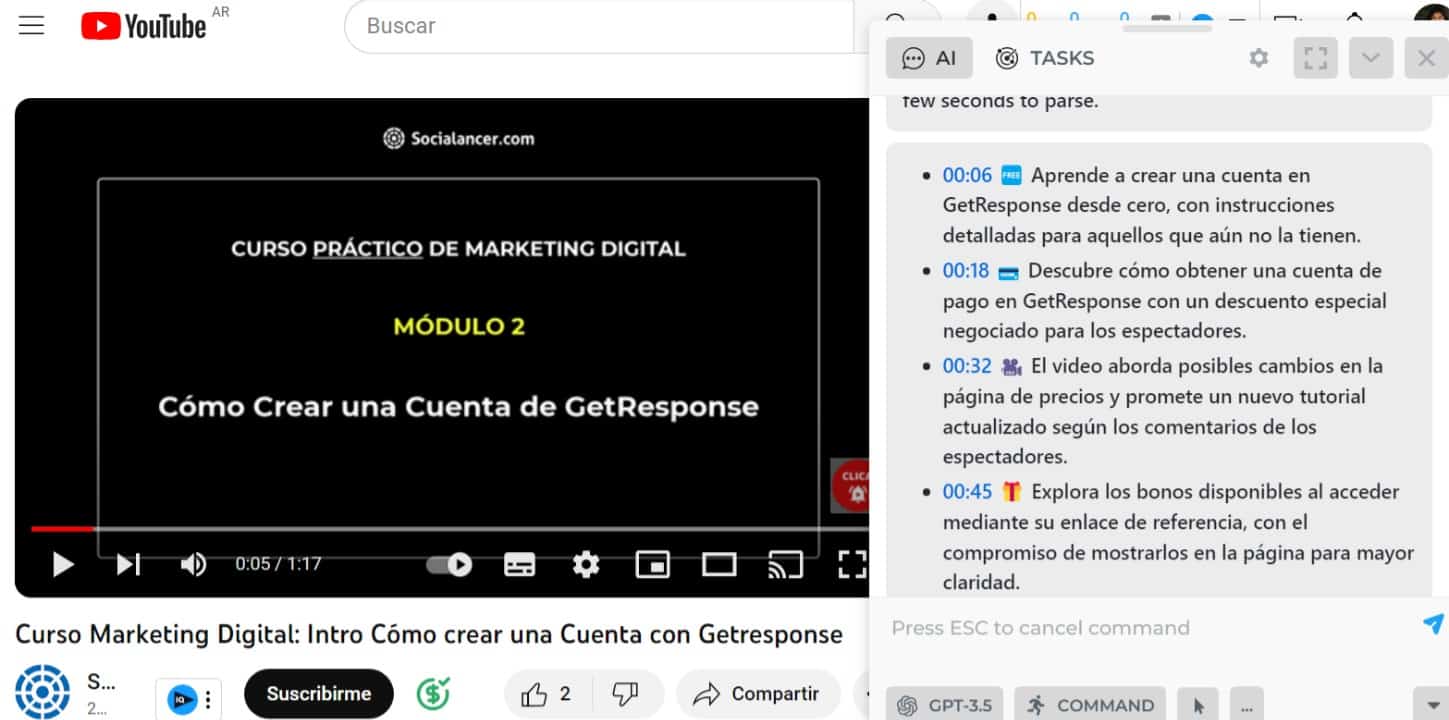Click the Suscribirme button

tap(319, 693)
